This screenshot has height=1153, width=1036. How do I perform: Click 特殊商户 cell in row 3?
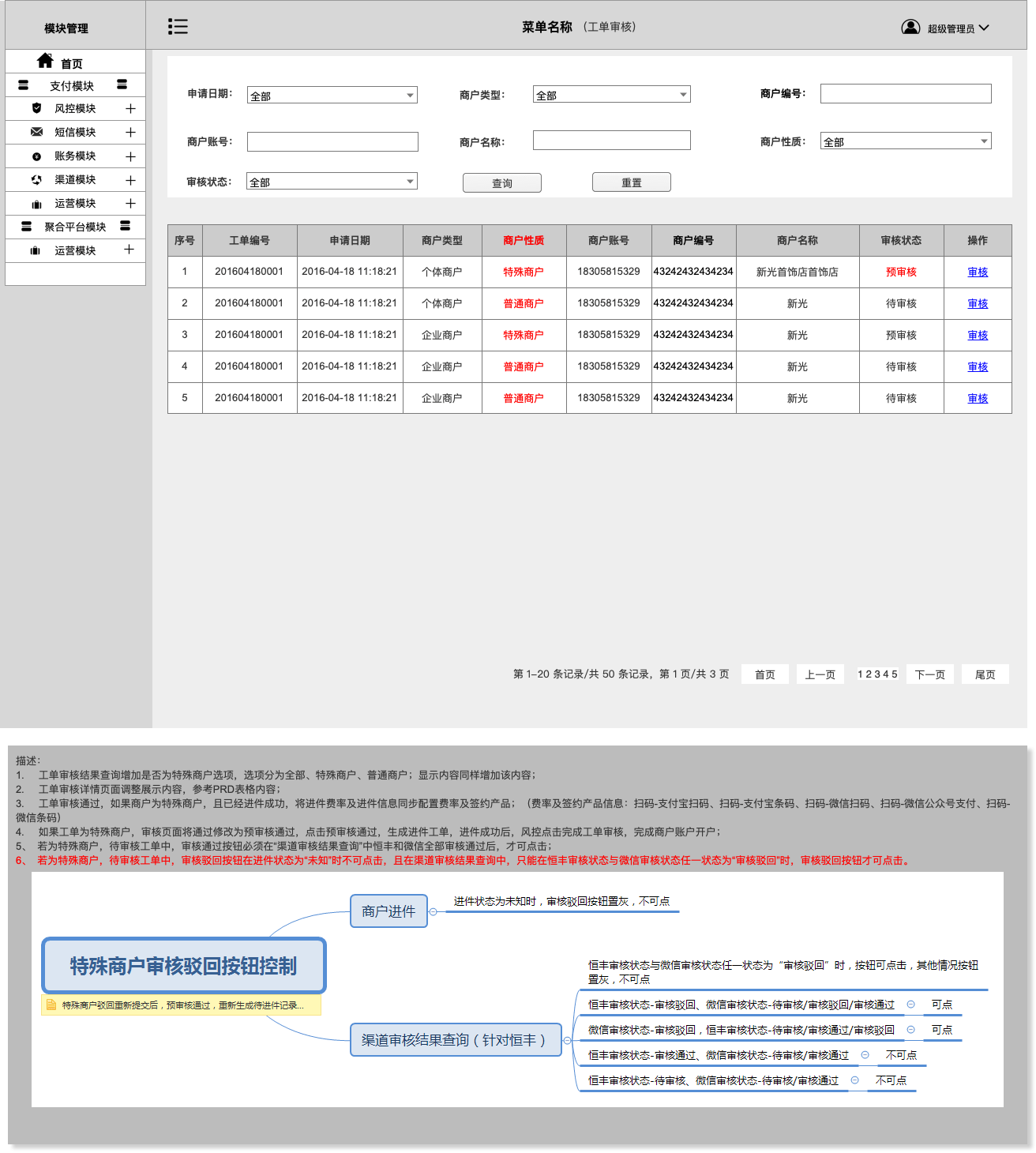pos(524,335)
